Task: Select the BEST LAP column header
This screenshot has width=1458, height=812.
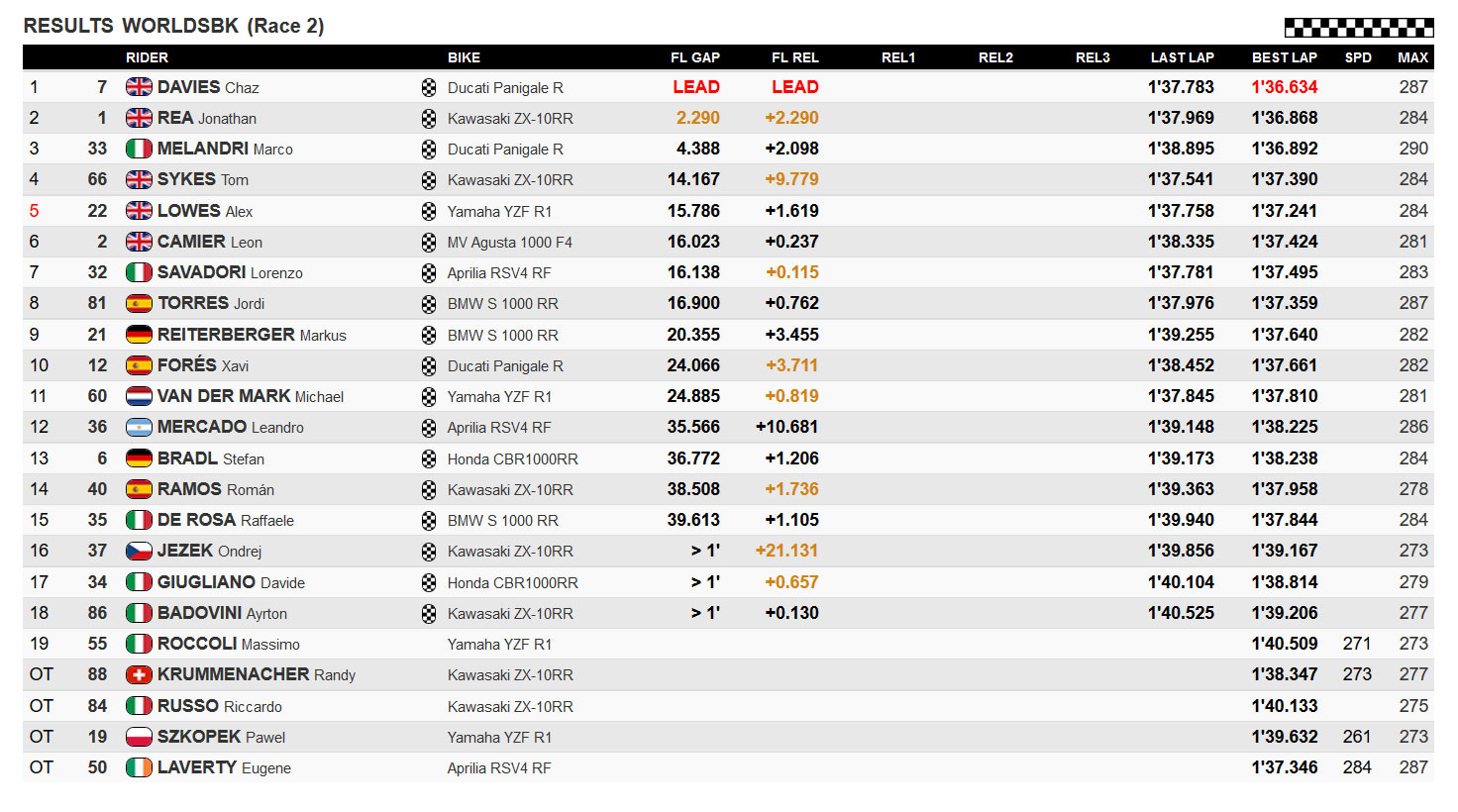Action: tap(1285, 57)
